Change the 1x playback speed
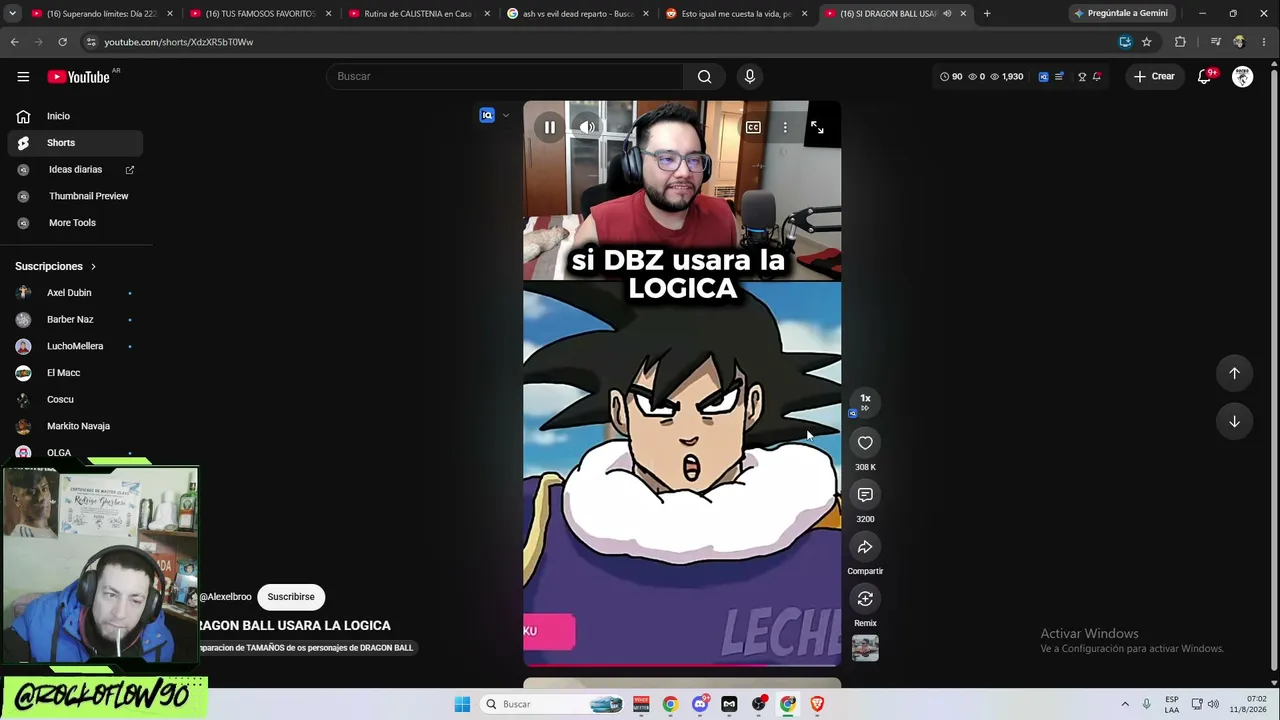The width and height of the screenshot is (1280, 720). (x=865, y=399)
